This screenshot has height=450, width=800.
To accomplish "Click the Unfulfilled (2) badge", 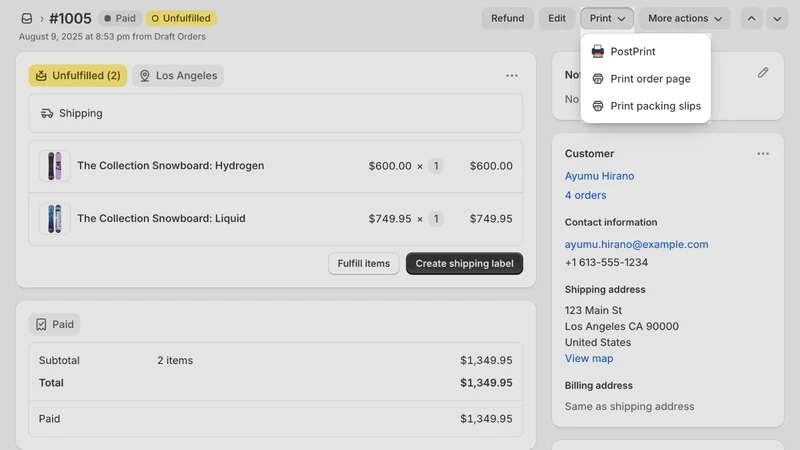I will (x=78, y=76).
